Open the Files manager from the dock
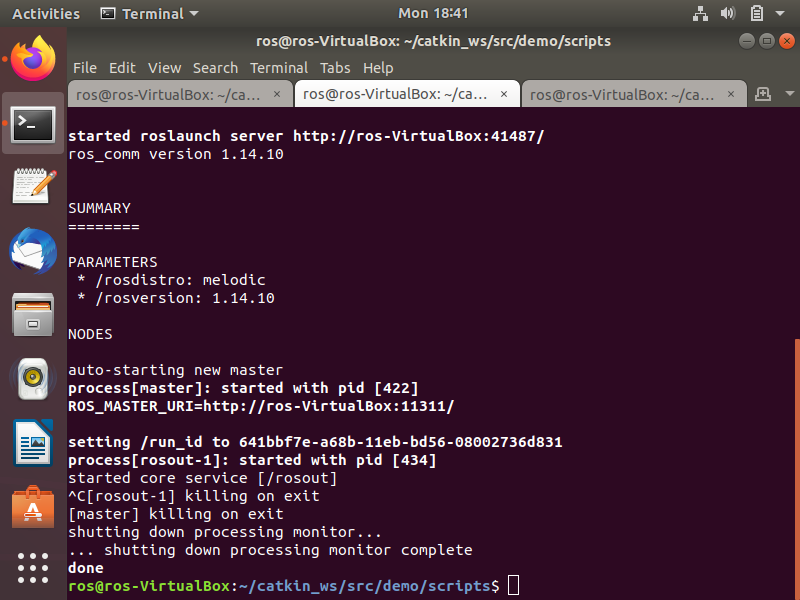 [x=33, y=314]
